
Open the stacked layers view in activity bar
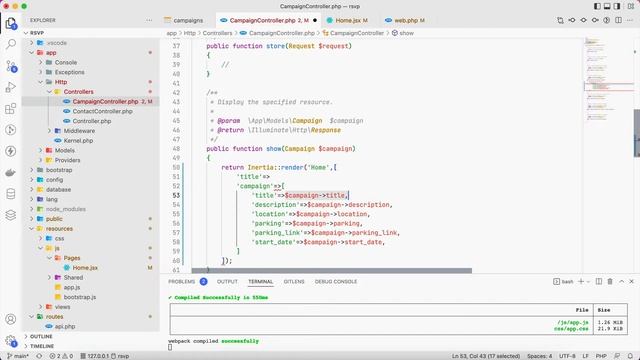[x=11, y=215]
